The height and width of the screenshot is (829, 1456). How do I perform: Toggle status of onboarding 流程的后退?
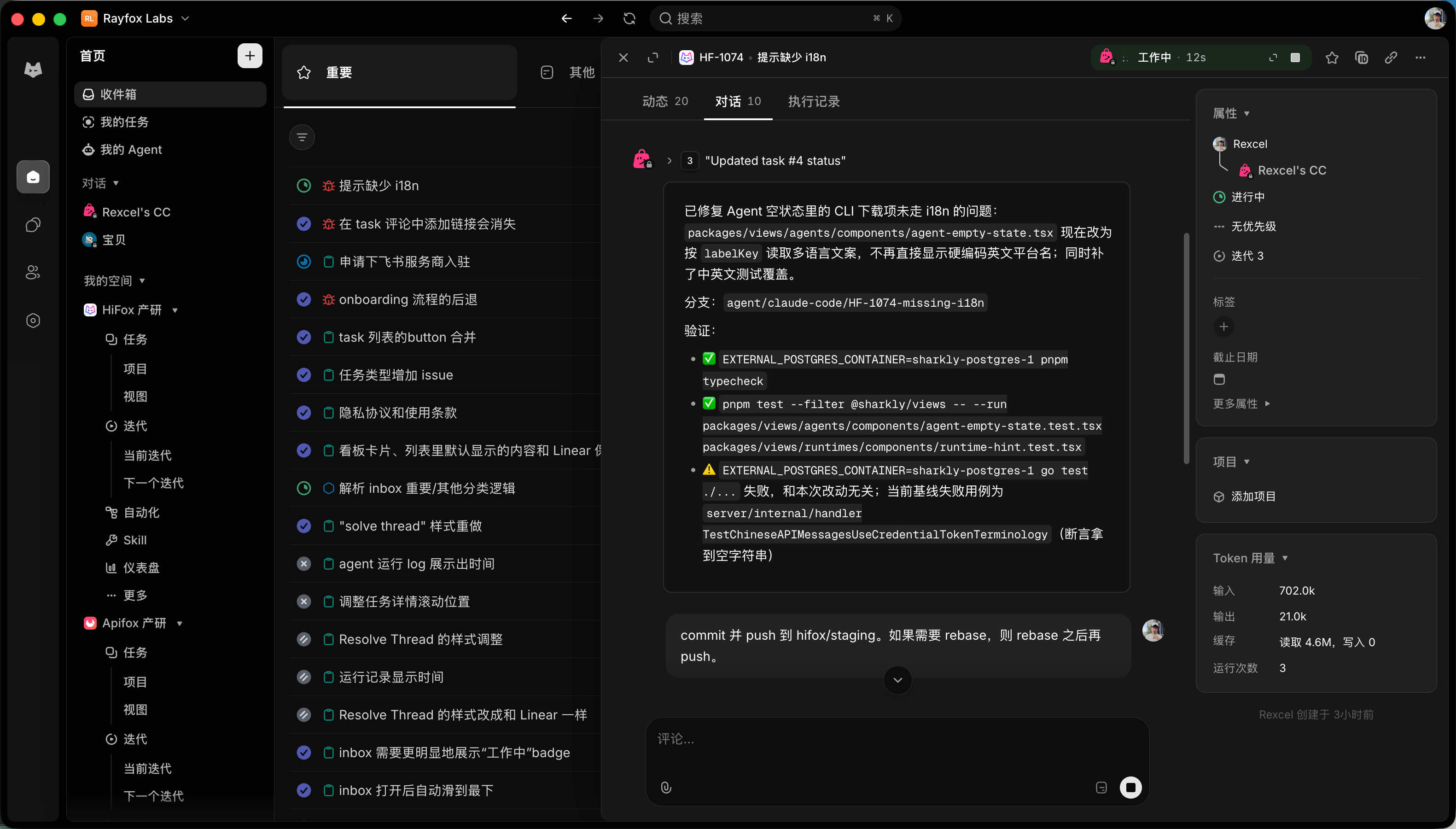tap(304, 299)
